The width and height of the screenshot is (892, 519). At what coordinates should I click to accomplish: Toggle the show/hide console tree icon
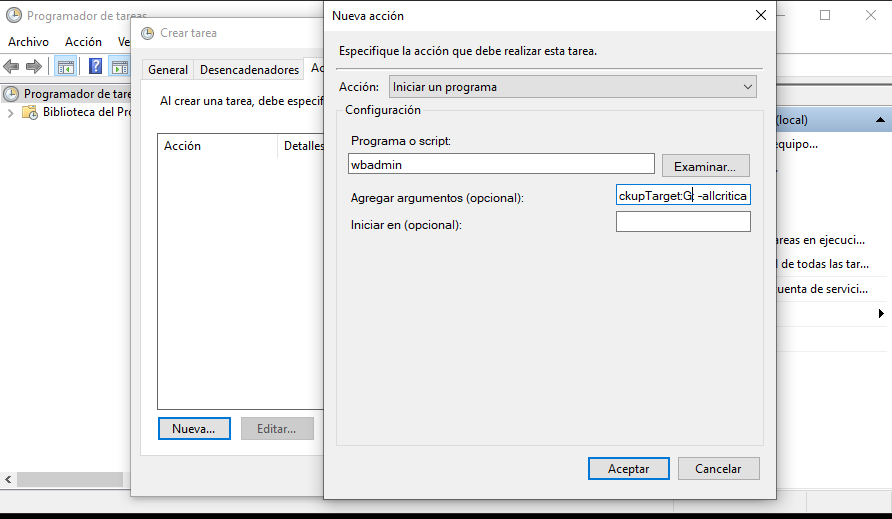[x=65, y=67]
